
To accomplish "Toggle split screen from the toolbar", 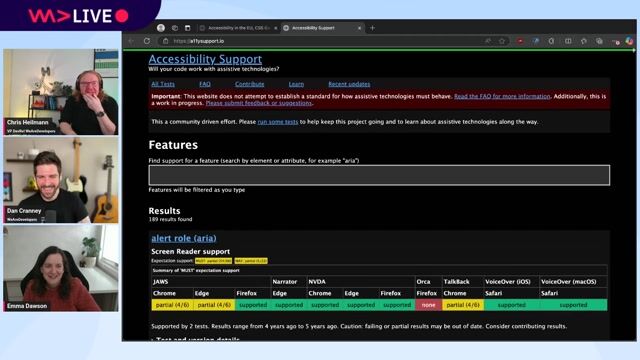I will [568, 41].
